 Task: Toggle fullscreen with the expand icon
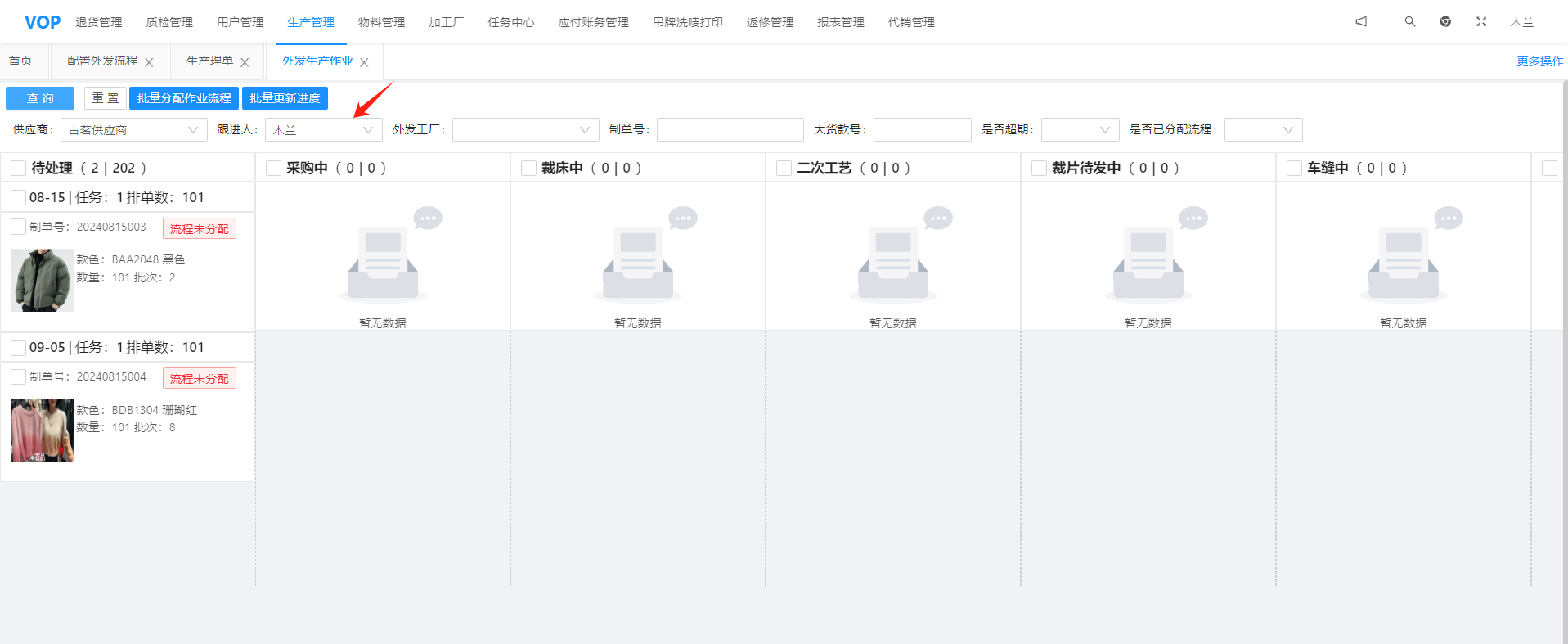pos(1481,22)
